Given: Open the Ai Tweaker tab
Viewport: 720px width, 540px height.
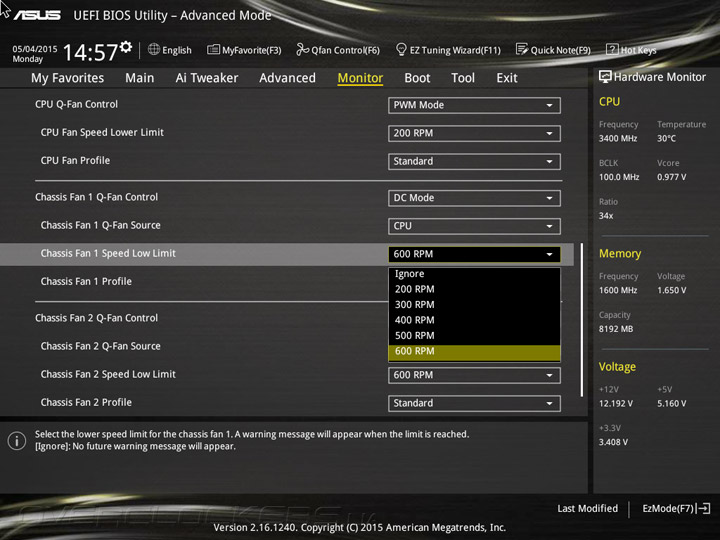Looking at the screenshot, I should point(207,78).
